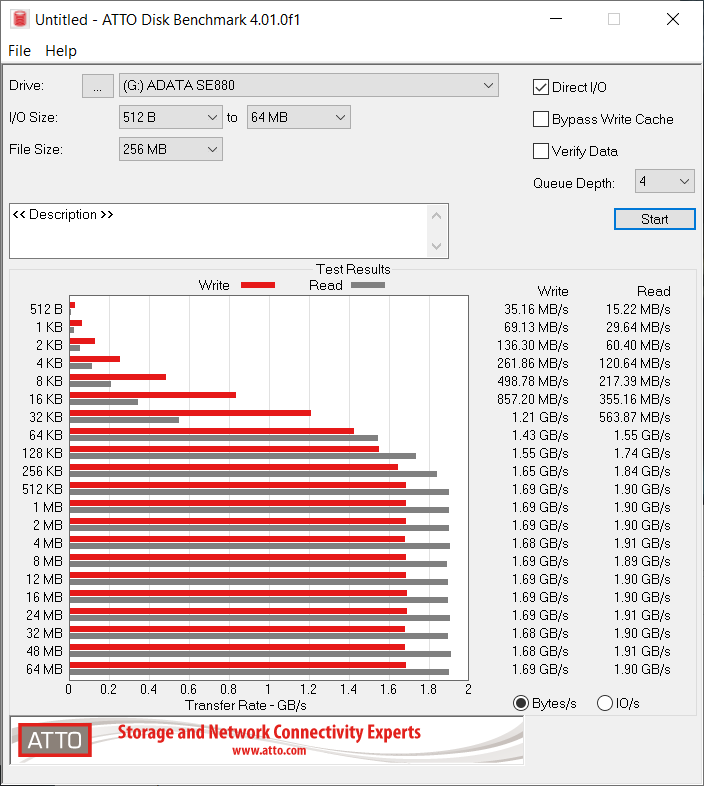
Task: Click the 256 KB read bar in chart
Action: [x=253, y=474]
